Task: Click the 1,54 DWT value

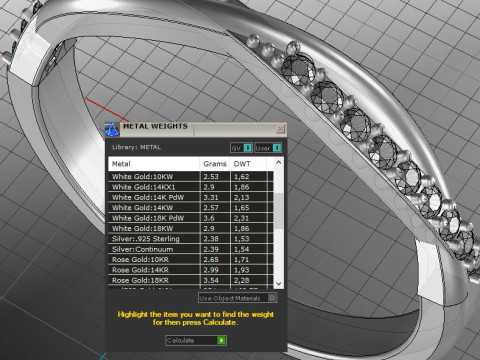Action: [x=241, y=249]
